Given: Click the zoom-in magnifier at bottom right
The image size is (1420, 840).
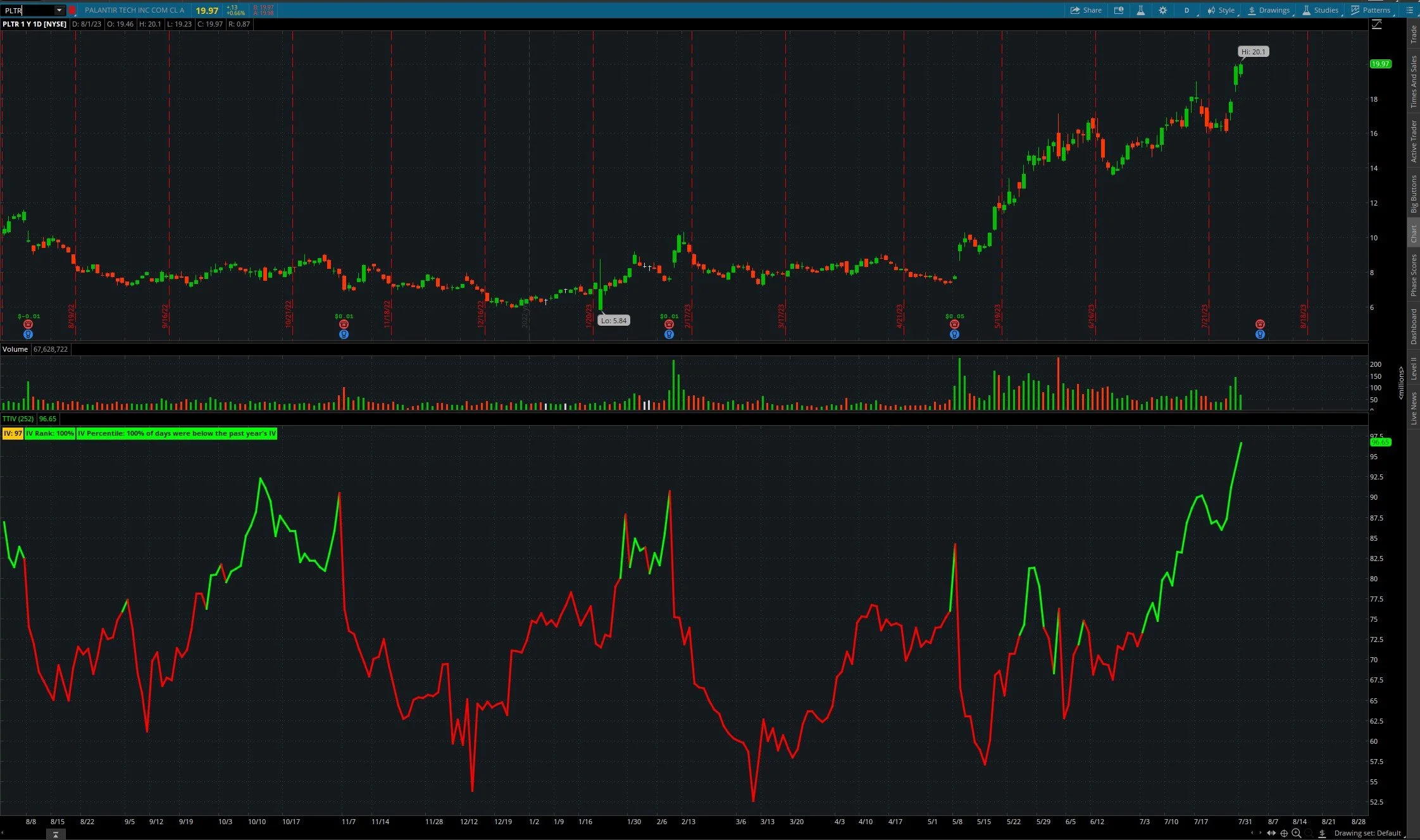Looking at the screenshot, I should (x=1295, y=833).
